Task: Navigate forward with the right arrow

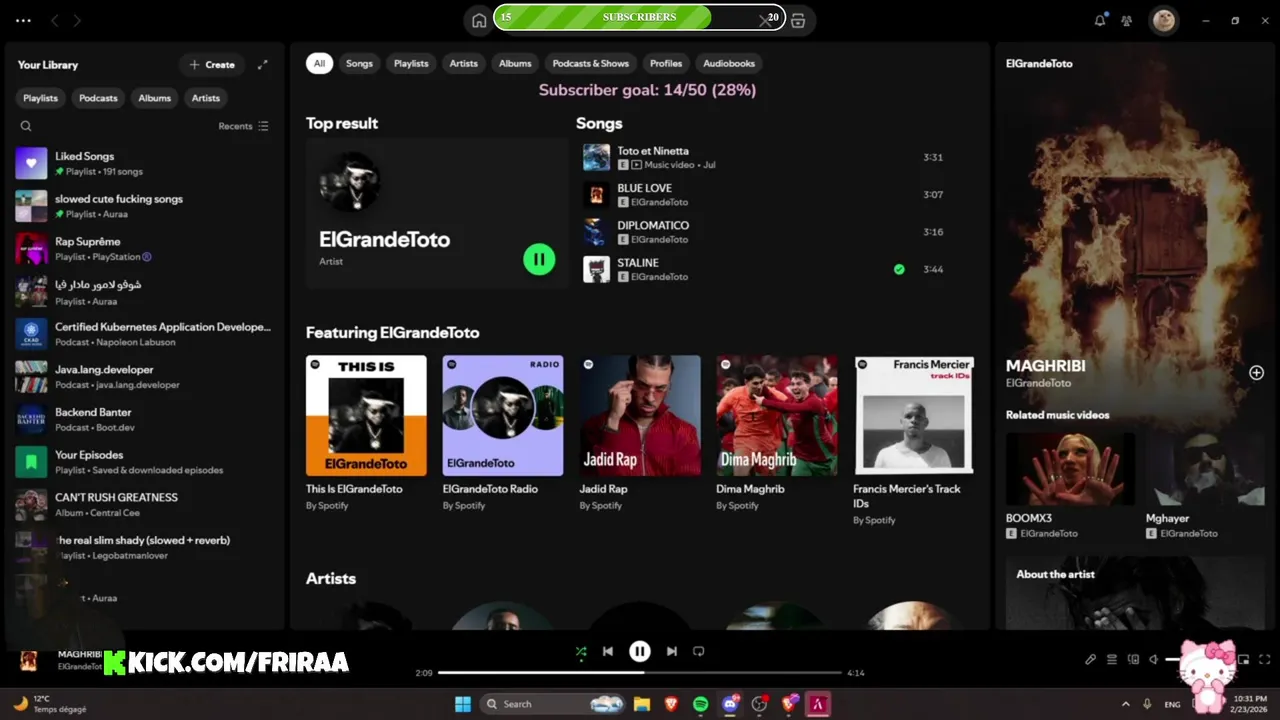Action: point(77,20)
